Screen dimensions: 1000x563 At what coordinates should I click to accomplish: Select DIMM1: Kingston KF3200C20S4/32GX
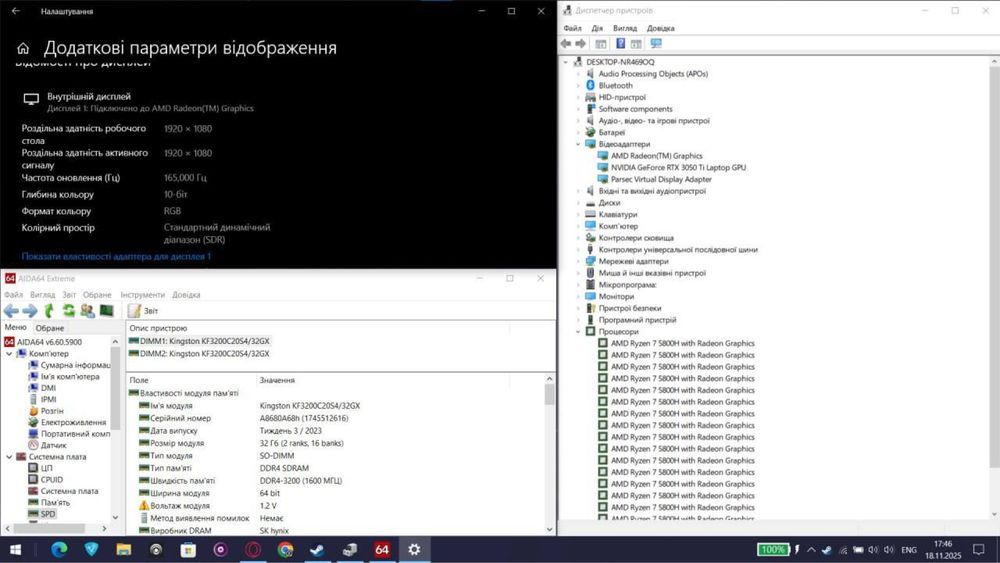pyautogui.click(x=205, y=341)
